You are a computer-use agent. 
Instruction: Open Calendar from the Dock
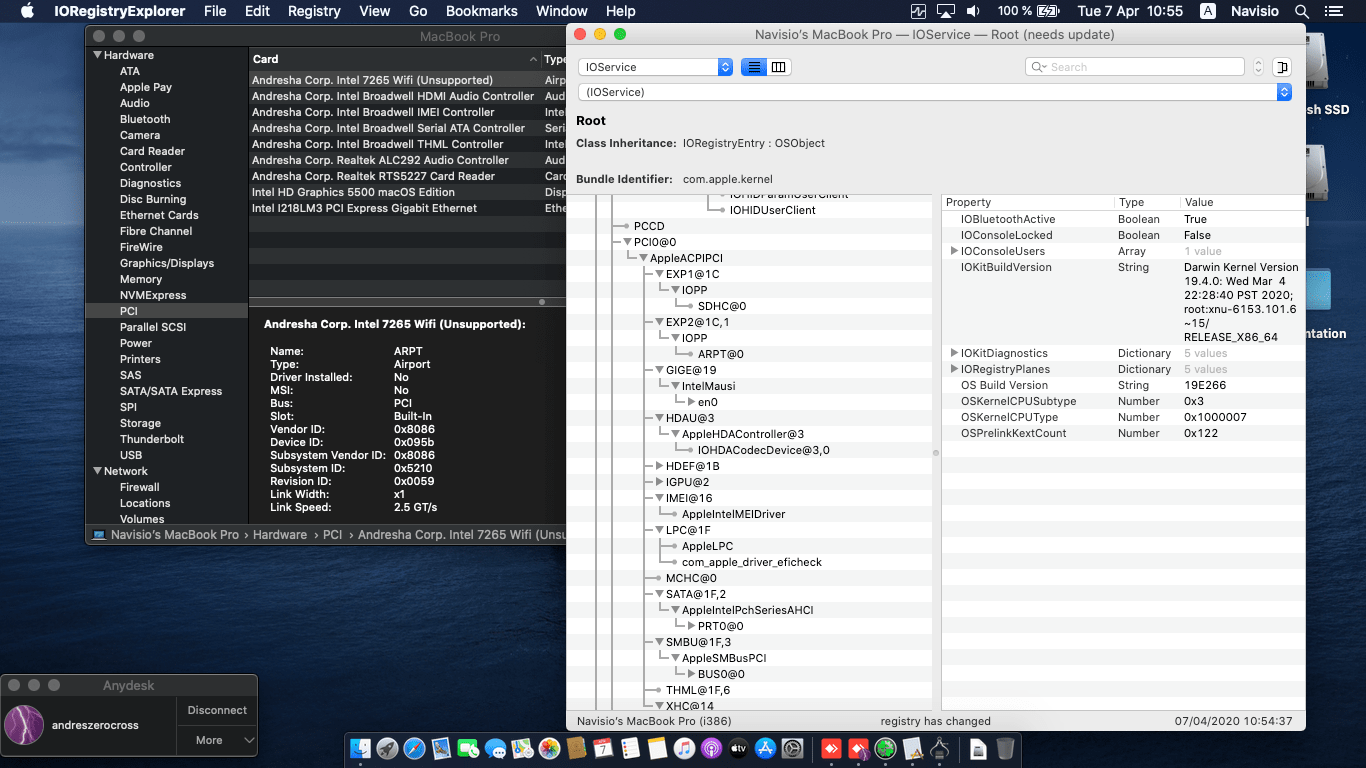coord(603,748)
